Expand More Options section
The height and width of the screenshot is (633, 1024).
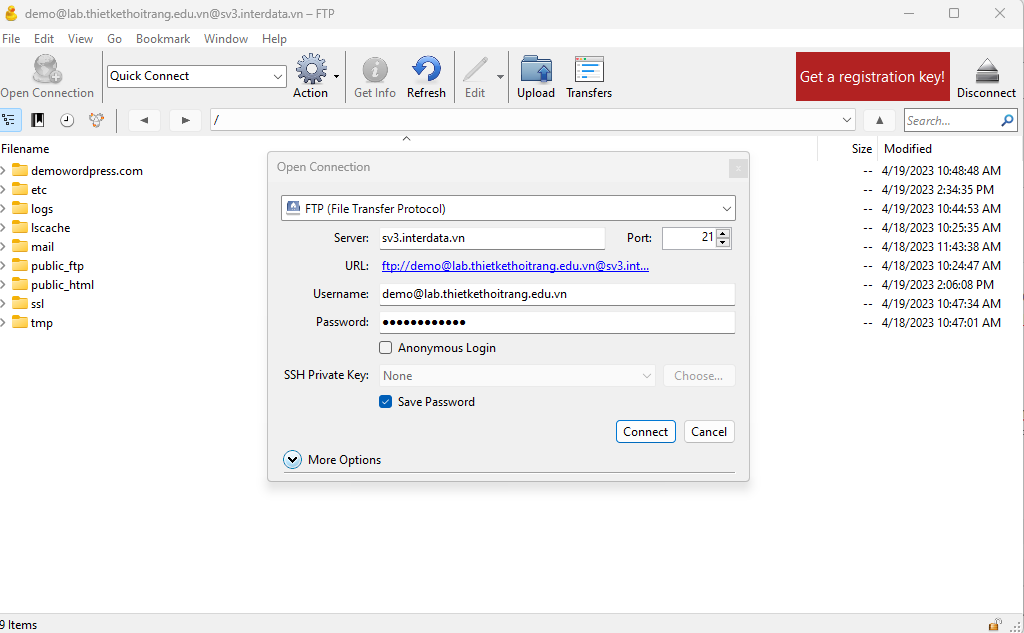click(x=293, y=460)
